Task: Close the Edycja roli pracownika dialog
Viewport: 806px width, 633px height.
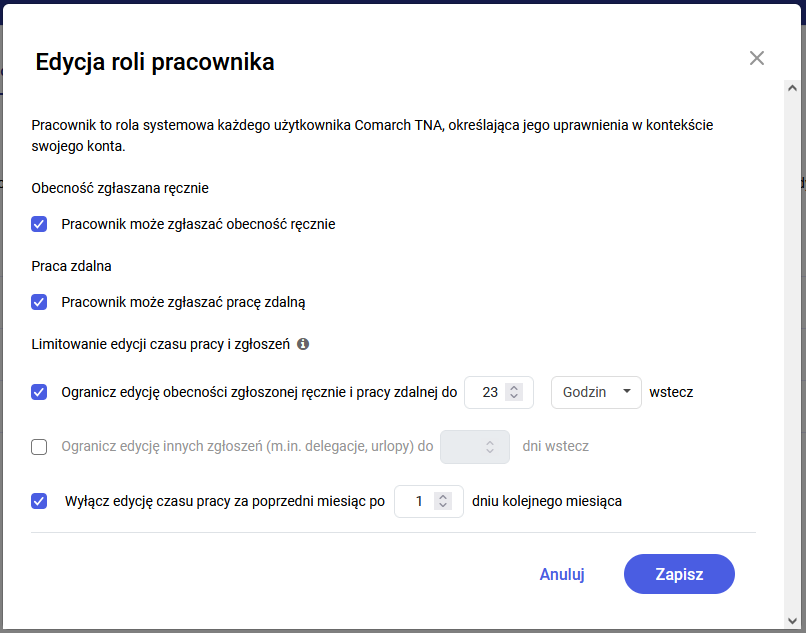Action: [x=757, y=58]
